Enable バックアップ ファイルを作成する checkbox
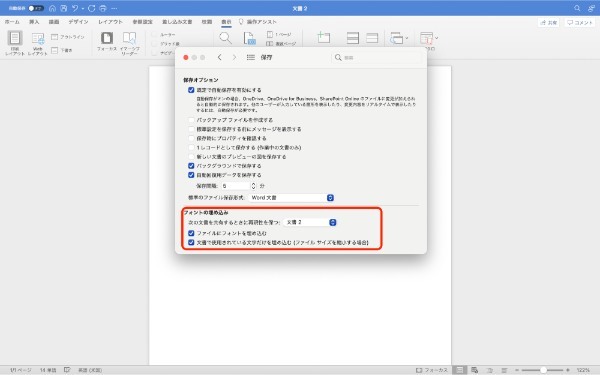Viewport: 600px width, 375px height. pos(191,120)
